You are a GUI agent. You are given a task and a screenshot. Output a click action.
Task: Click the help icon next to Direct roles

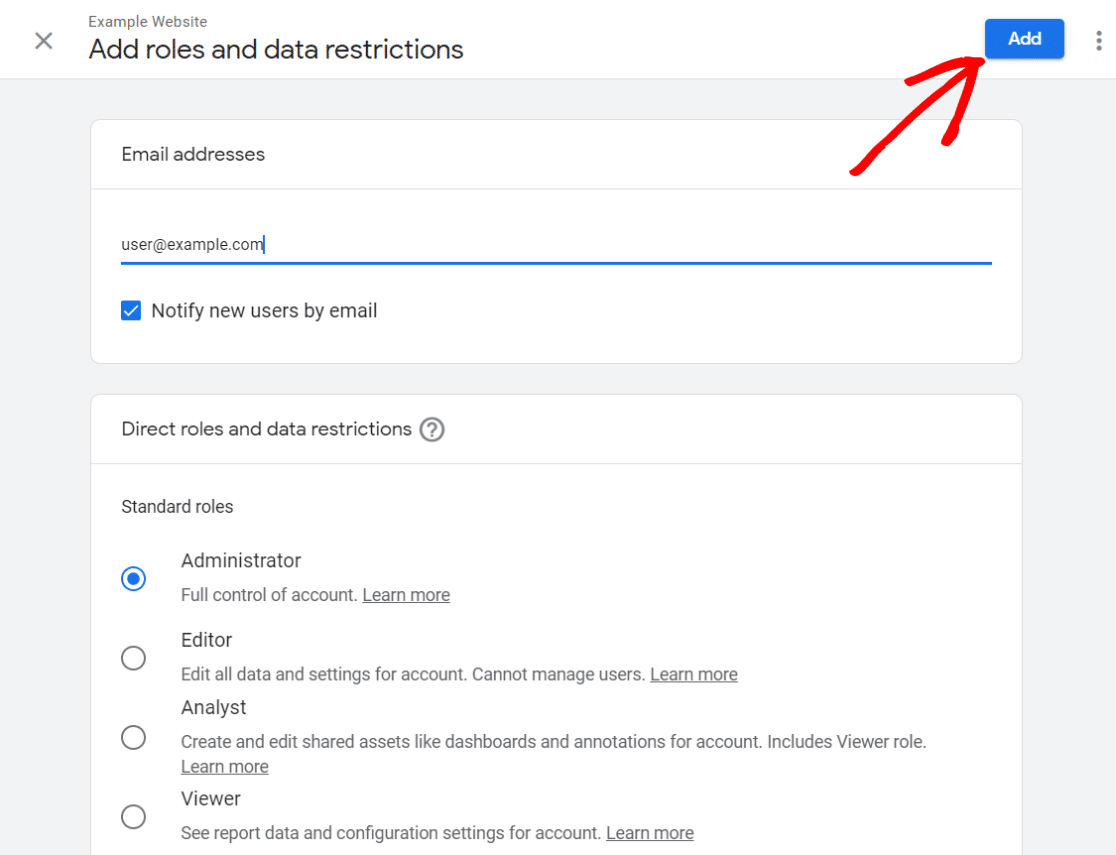coord(432,429)
